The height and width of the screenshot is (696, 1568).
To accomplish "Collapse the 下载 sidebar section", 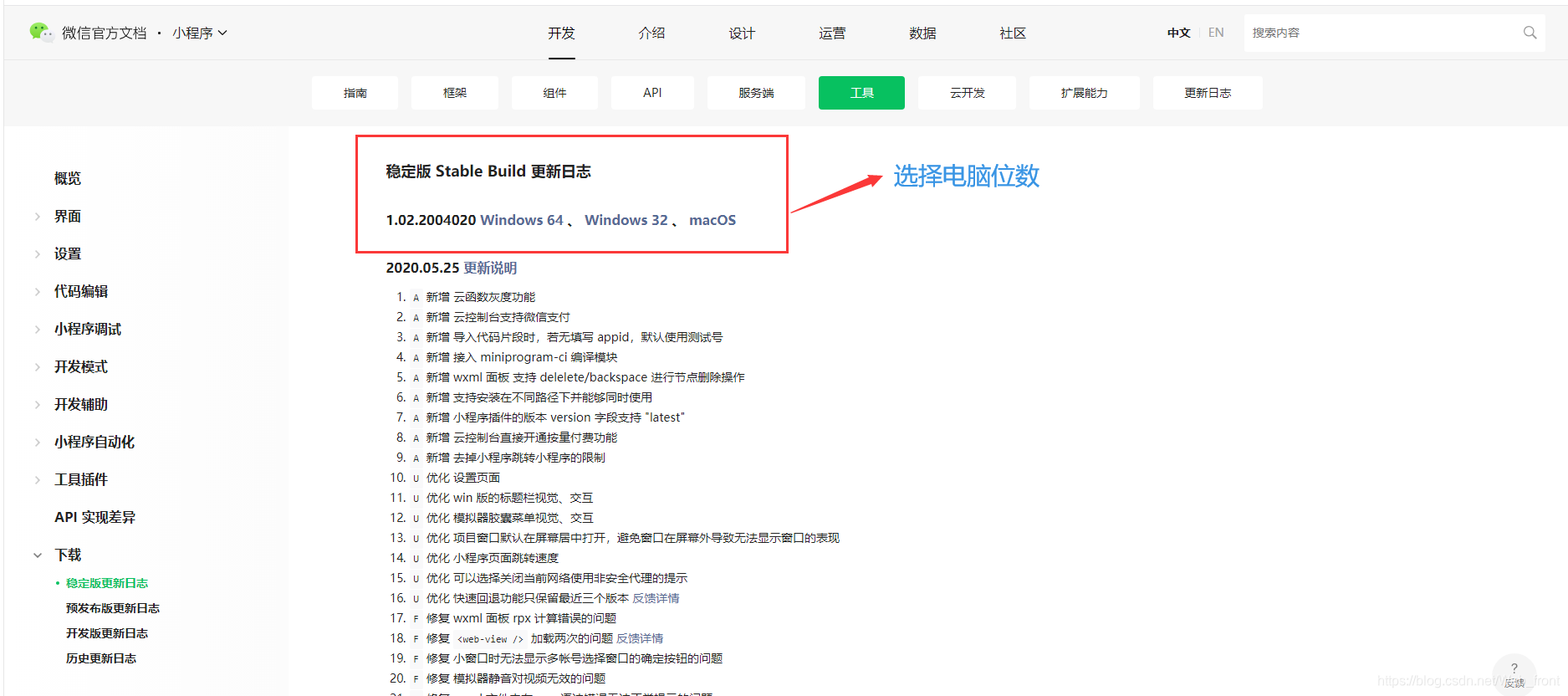I will pyautogui.click(x=38, y=555).
